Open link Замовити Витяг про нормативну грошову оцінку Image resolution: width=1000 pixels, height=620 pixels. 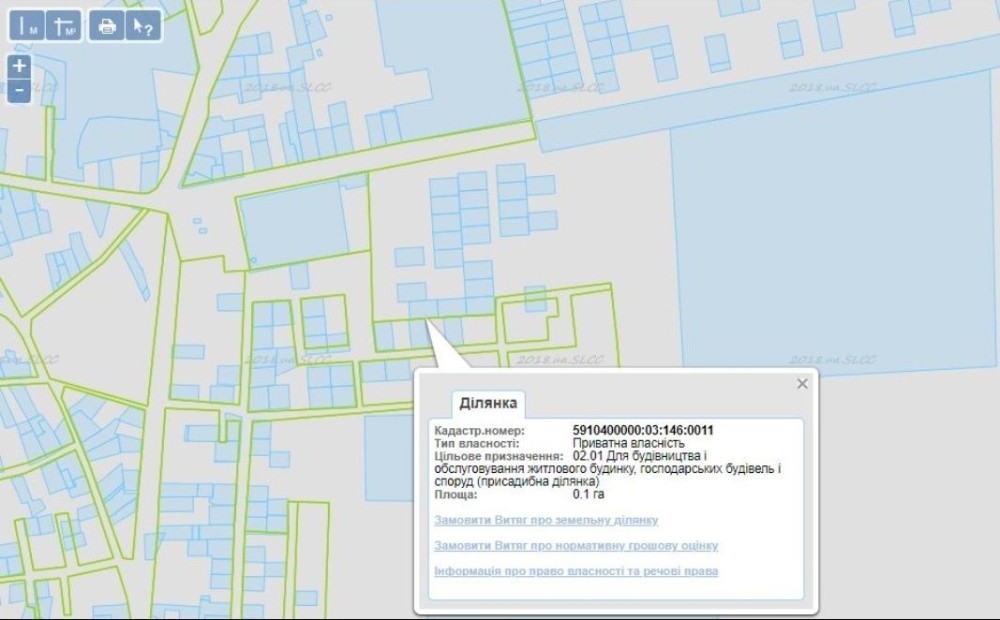click(x=576, y=545)
